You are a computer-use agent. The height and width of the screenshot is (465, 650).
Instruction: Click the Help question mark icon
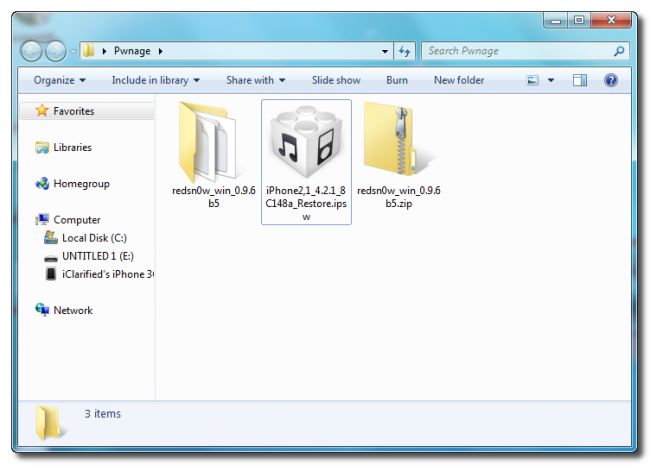[610, 80]
